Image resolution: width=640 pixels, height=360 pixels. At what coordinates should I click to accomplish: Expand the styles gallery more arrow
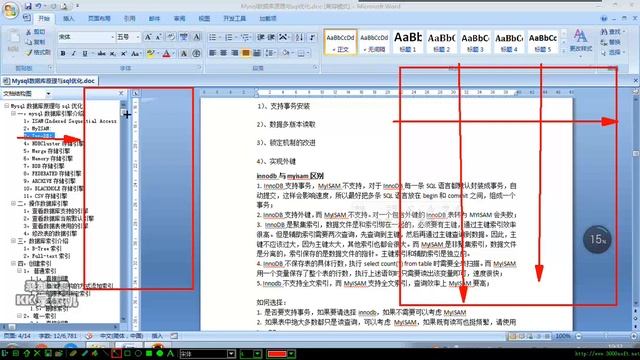[x=564, y=52]
